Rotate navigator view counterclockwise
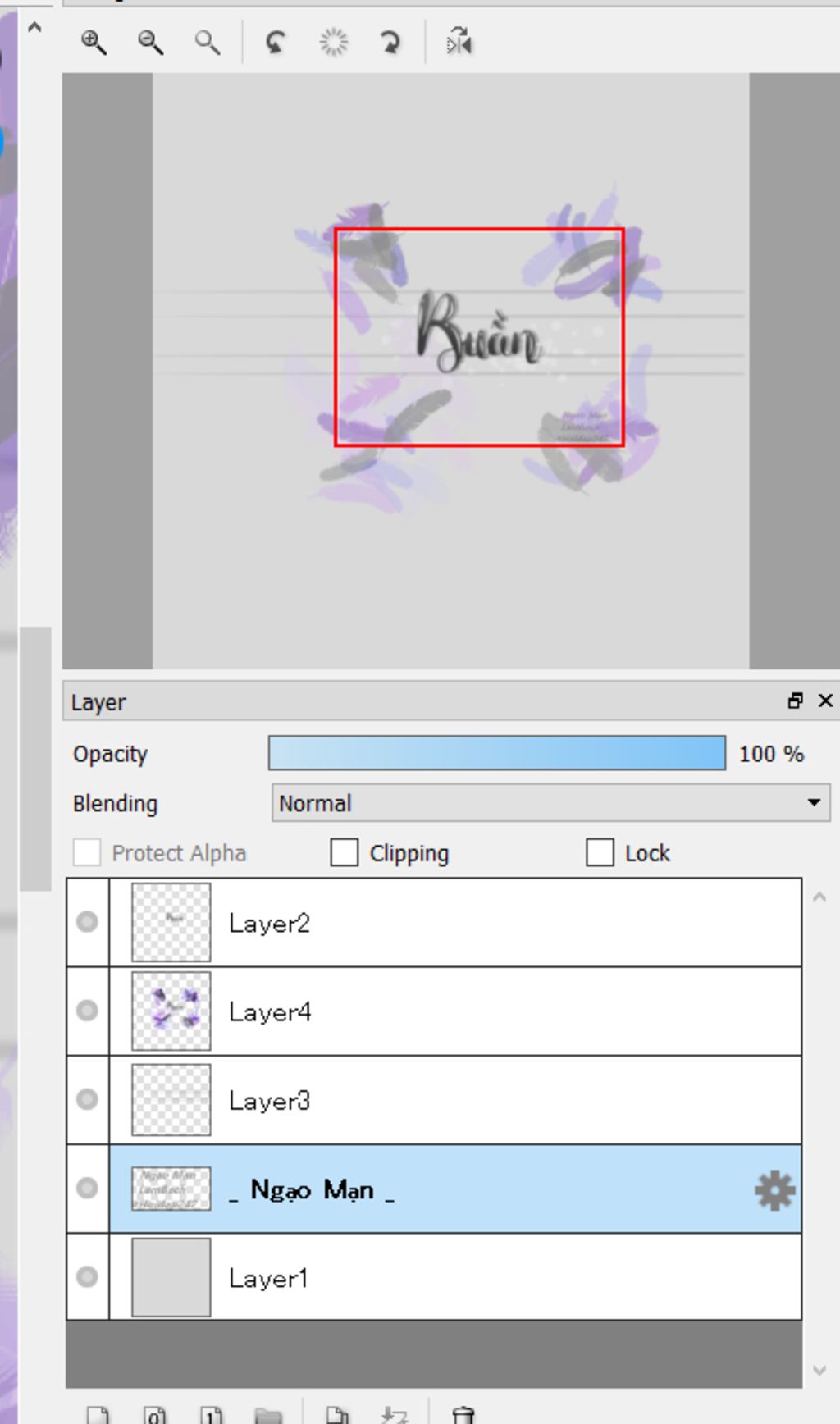The width and height of the screenshot is (840, 1424). 276,42
